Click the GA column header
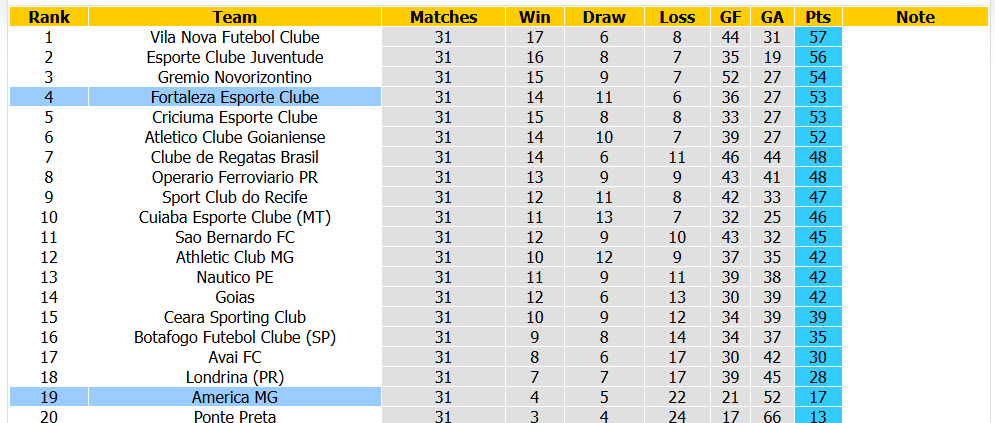This screenshot has width=995, height=423. (x=772, y=17)
